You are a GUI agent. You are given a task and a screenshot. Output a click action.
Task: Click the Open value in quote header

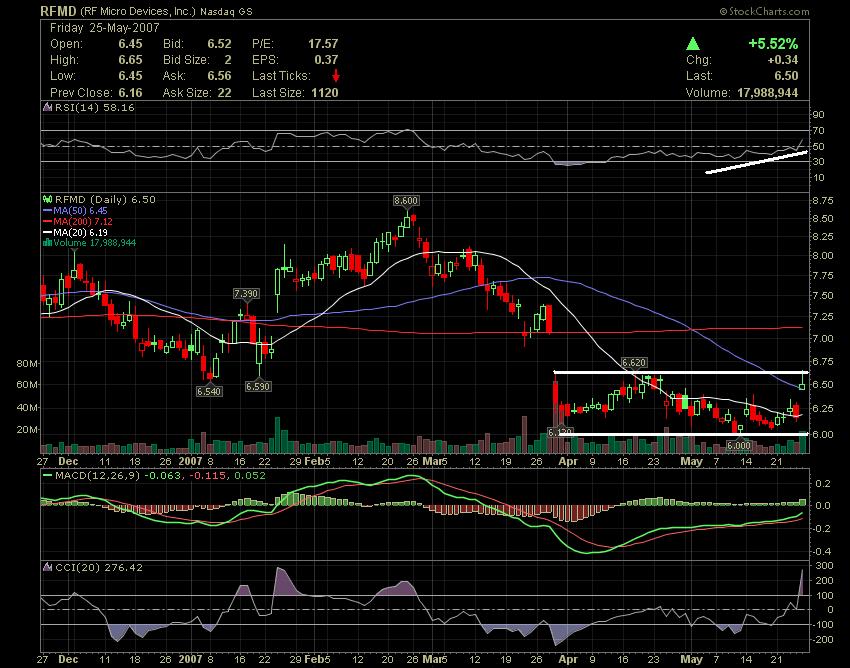click(130, 44)
